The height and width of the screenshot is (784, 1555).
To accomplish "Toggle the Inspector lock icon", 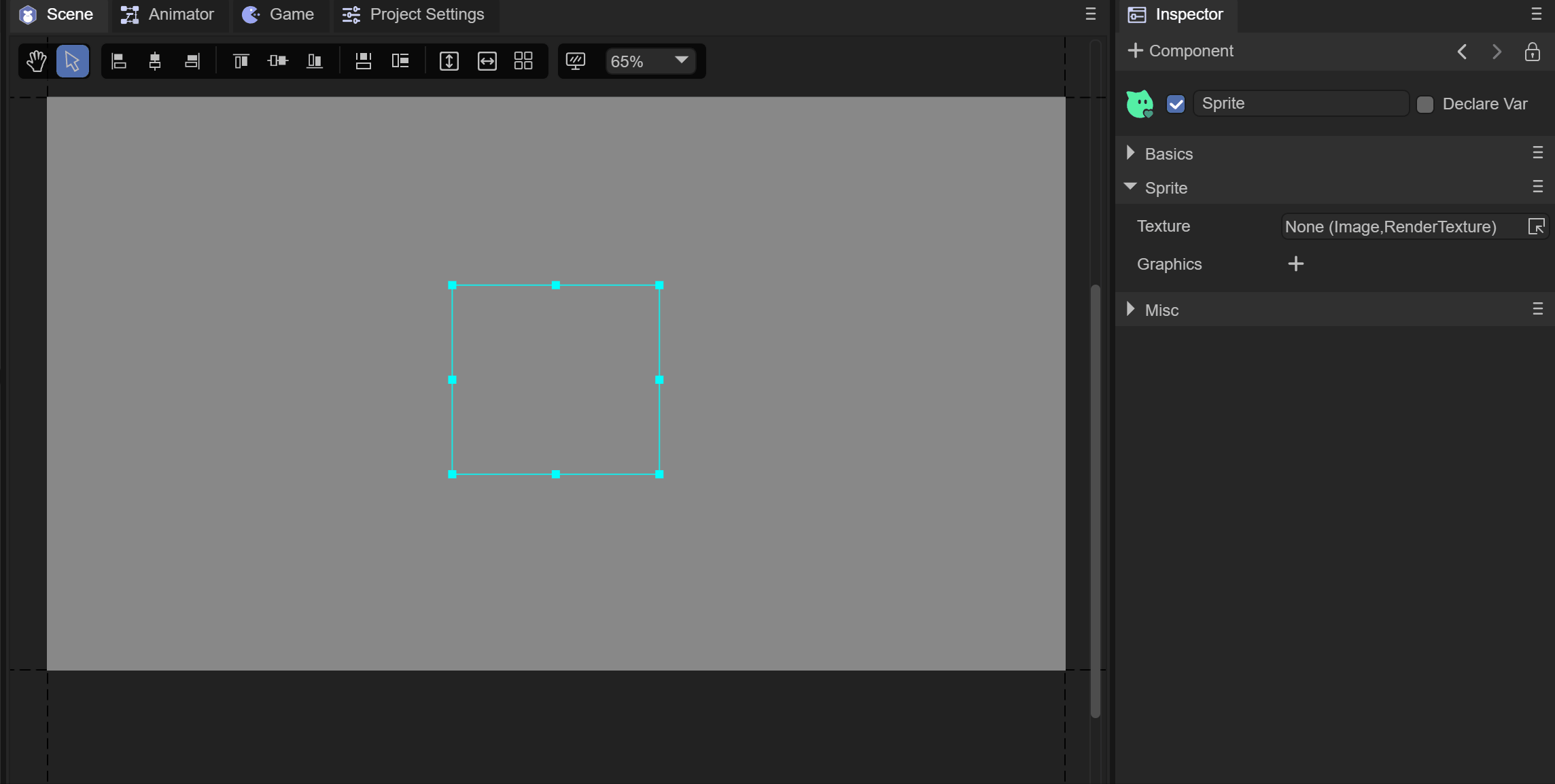I will (1532, 52).
